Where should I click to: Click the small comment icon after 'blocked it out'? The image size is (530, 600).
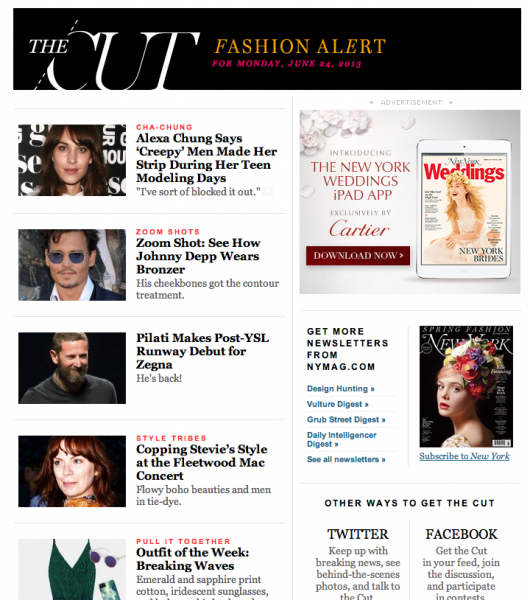[268, 191]
